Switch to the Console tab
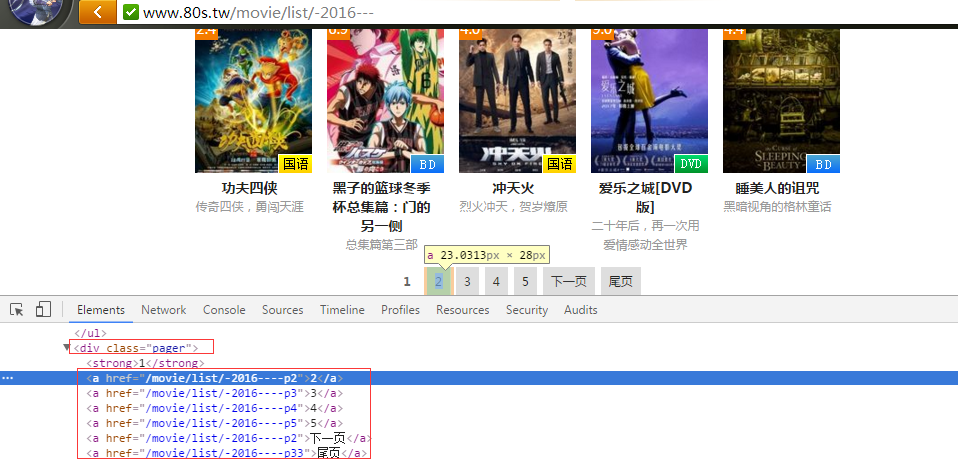The image size is (958, 461). point(224,310)
